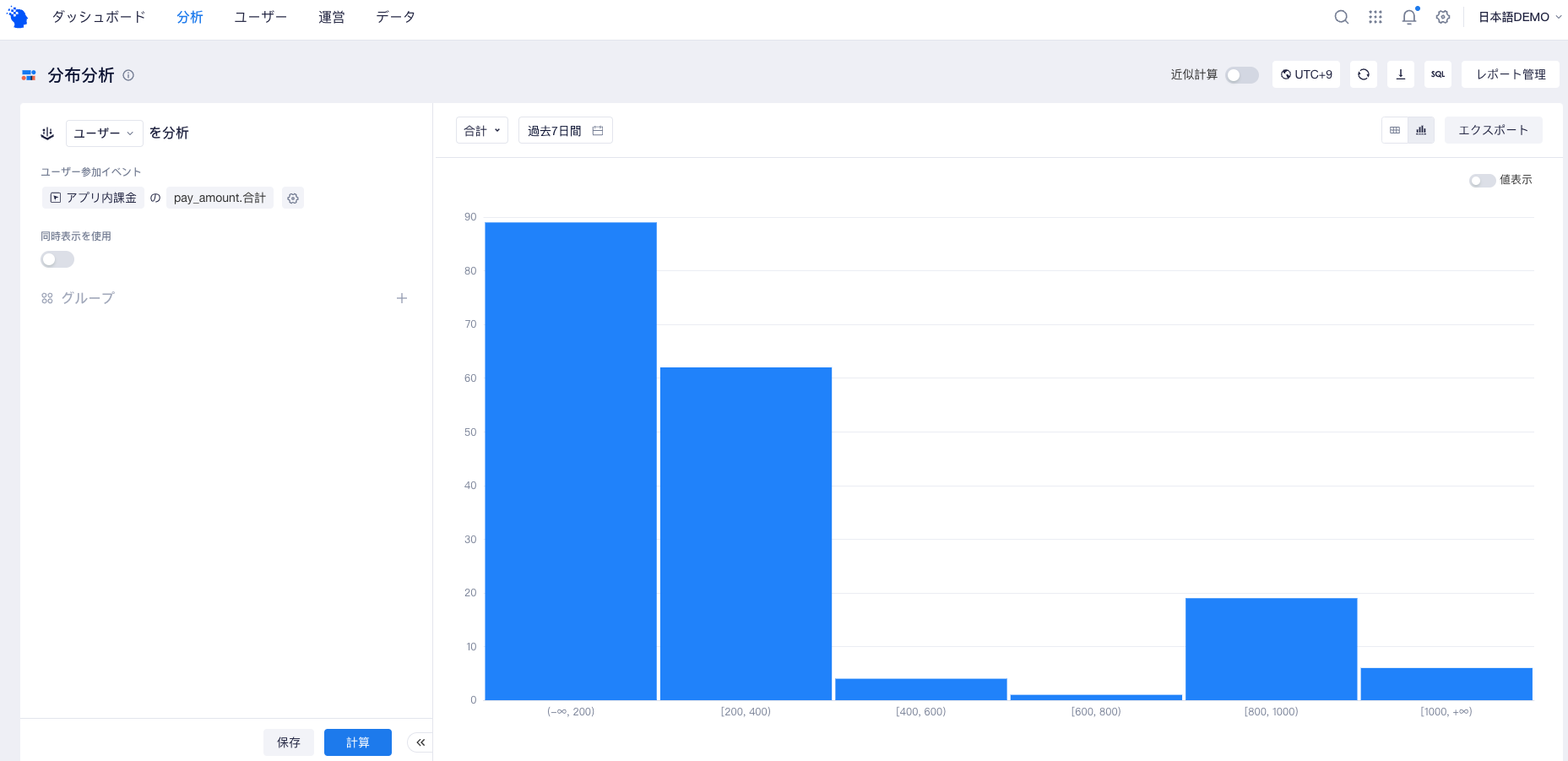This screenshot has width=1568, height=761.
Task: Open the 過去7日間 date range picker
Action: (566, 130)
